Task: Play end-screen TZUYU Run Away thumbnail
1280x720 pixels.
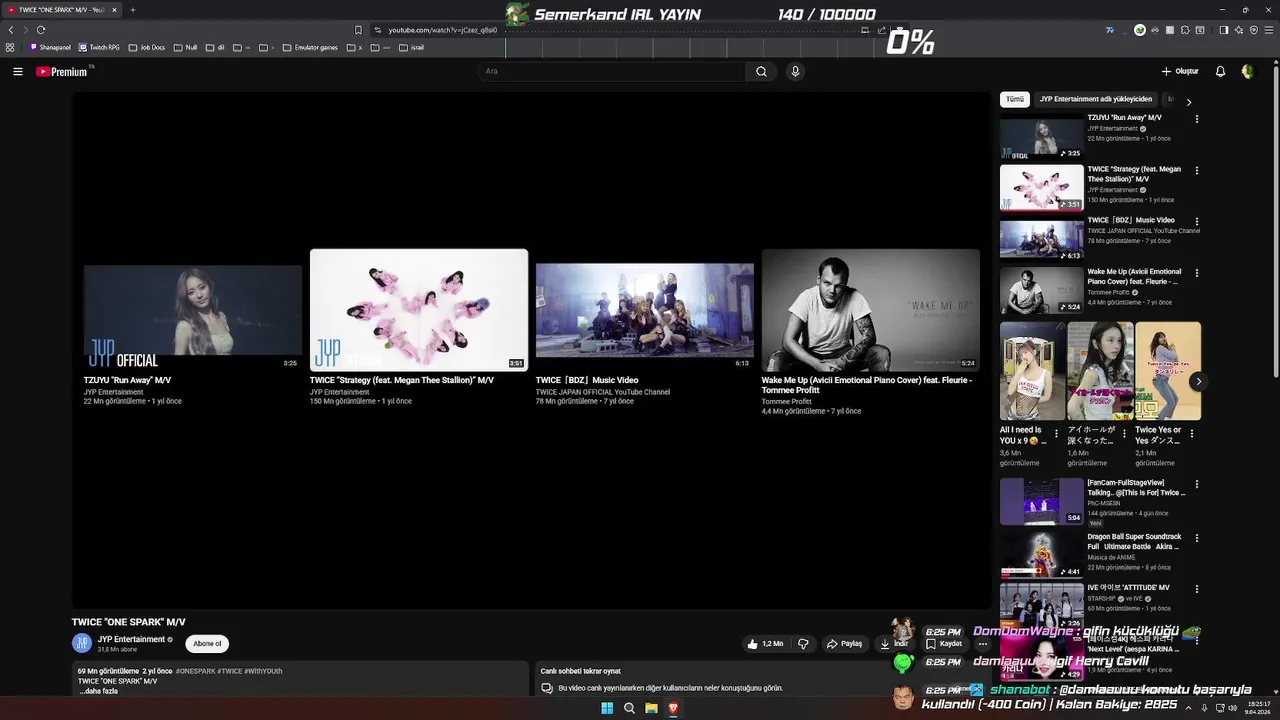Action: tap(193, 310)
